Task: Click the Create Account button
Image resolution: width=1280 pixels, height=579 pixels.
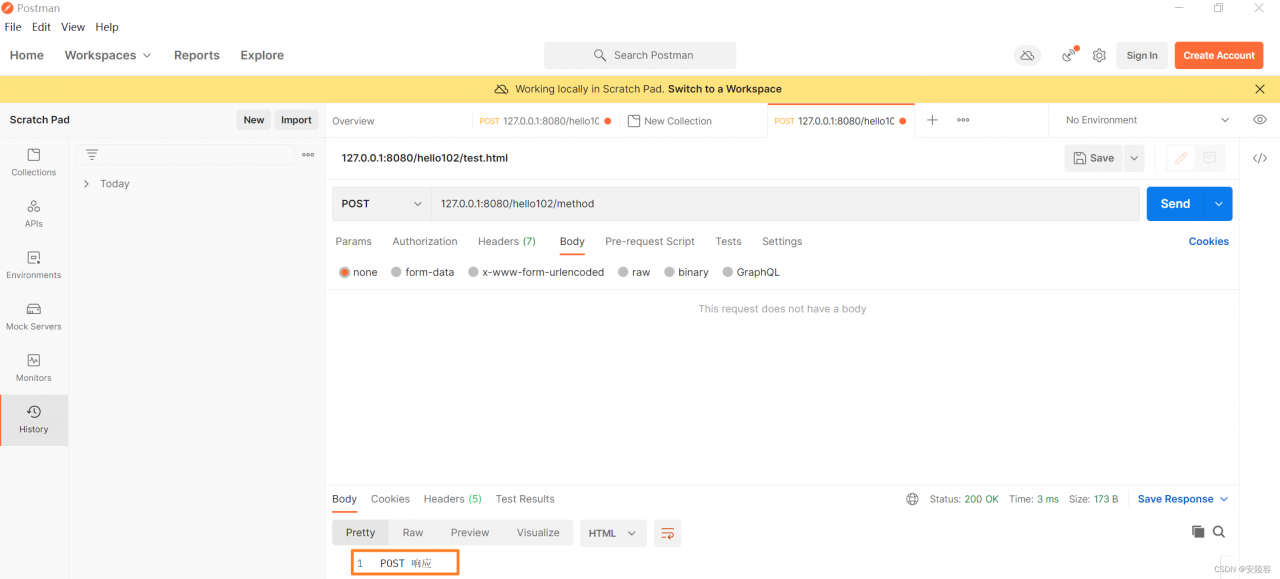Action: click(1219, 56)
